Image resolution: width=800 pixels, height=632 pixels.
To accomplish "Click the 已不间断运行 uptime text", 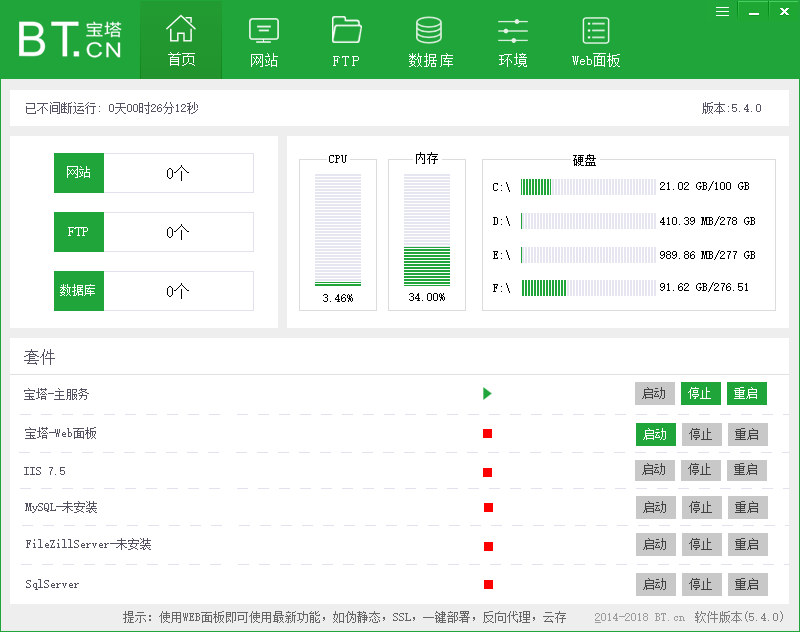I will pos(112,108).
